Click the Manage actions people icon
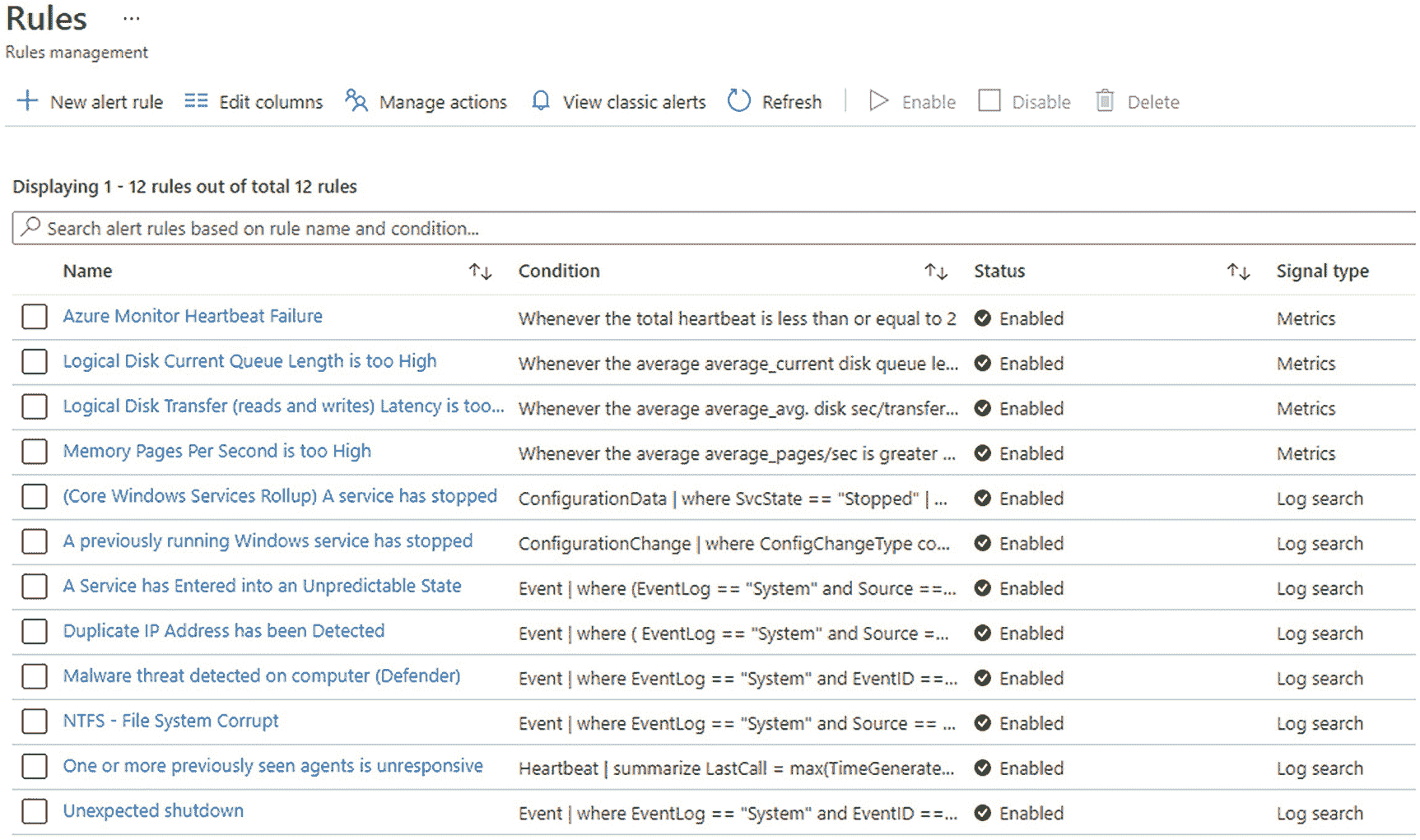 [356, 101]
